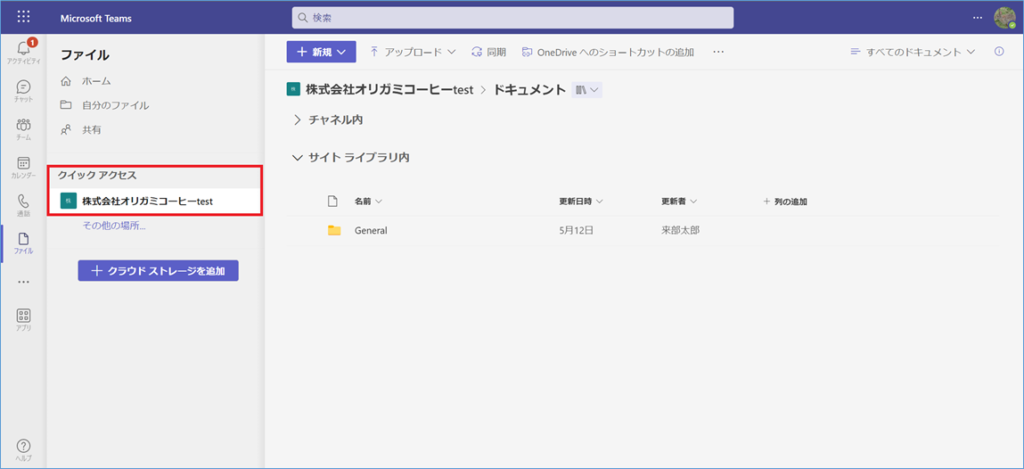Screen dimensions: 1024x469
Task: Open the Calls phone icon
Action: [x=23, y=204]
